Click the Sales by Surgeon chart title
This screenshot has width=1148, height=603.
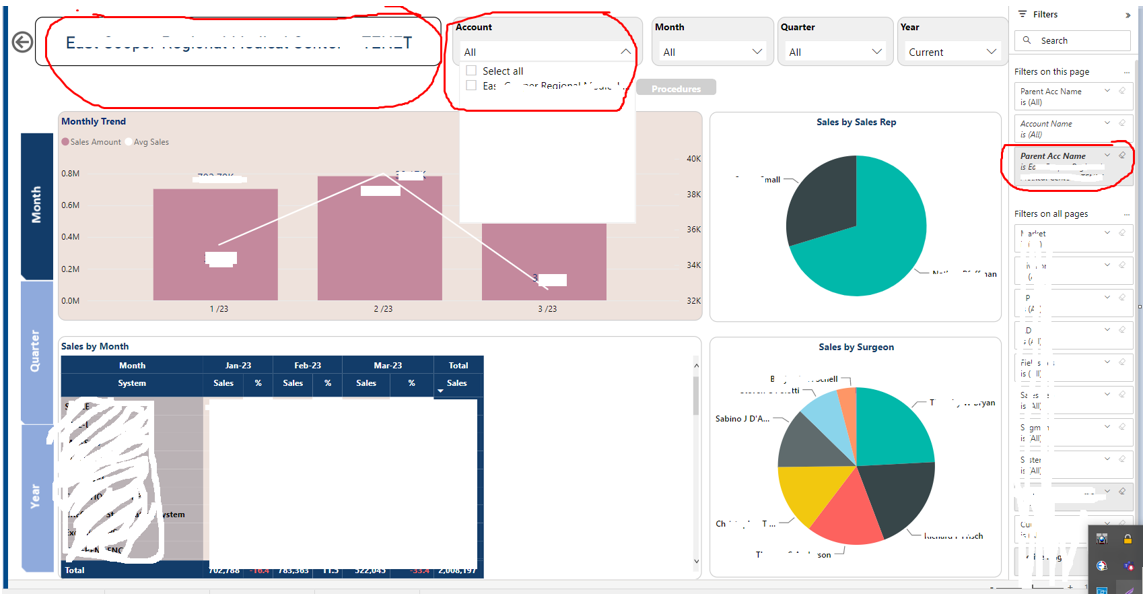(x=856, y=347)
